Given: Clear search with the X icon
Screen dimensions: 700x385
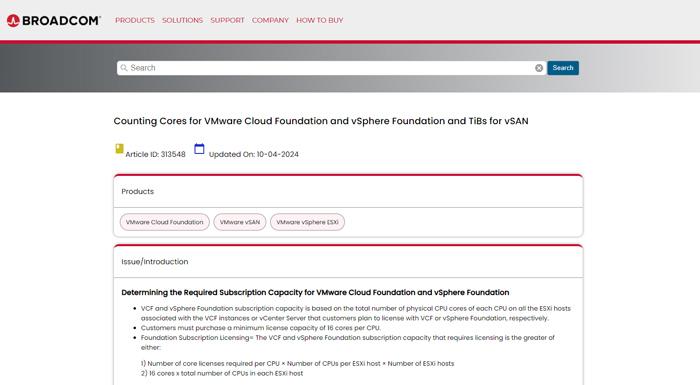Looking at the screenshot, I should (539, 68).
